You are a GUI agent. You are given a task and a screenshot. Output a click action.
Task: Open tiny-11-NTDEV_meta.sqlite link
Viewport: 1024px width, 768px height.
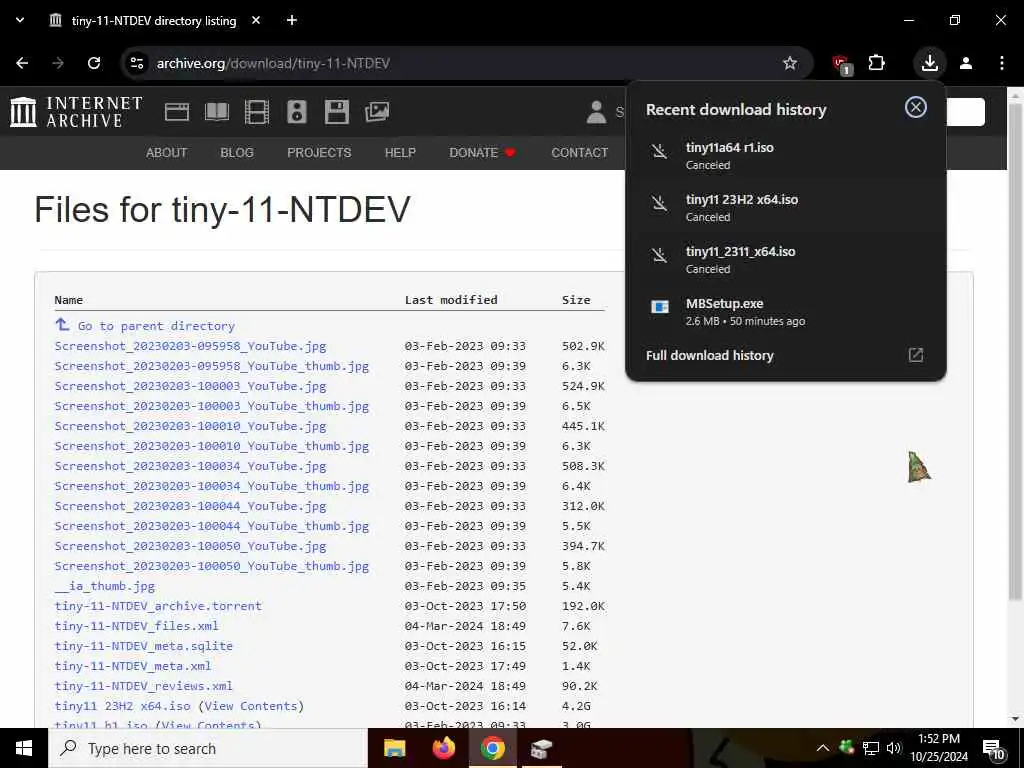(x=144, y=646)
